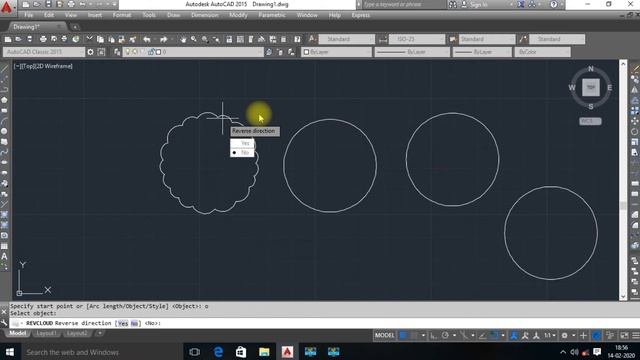Screen dimensions: 640x360
Task: Toggle hardware acceleration blue circle icon
Action: [596, 336]
